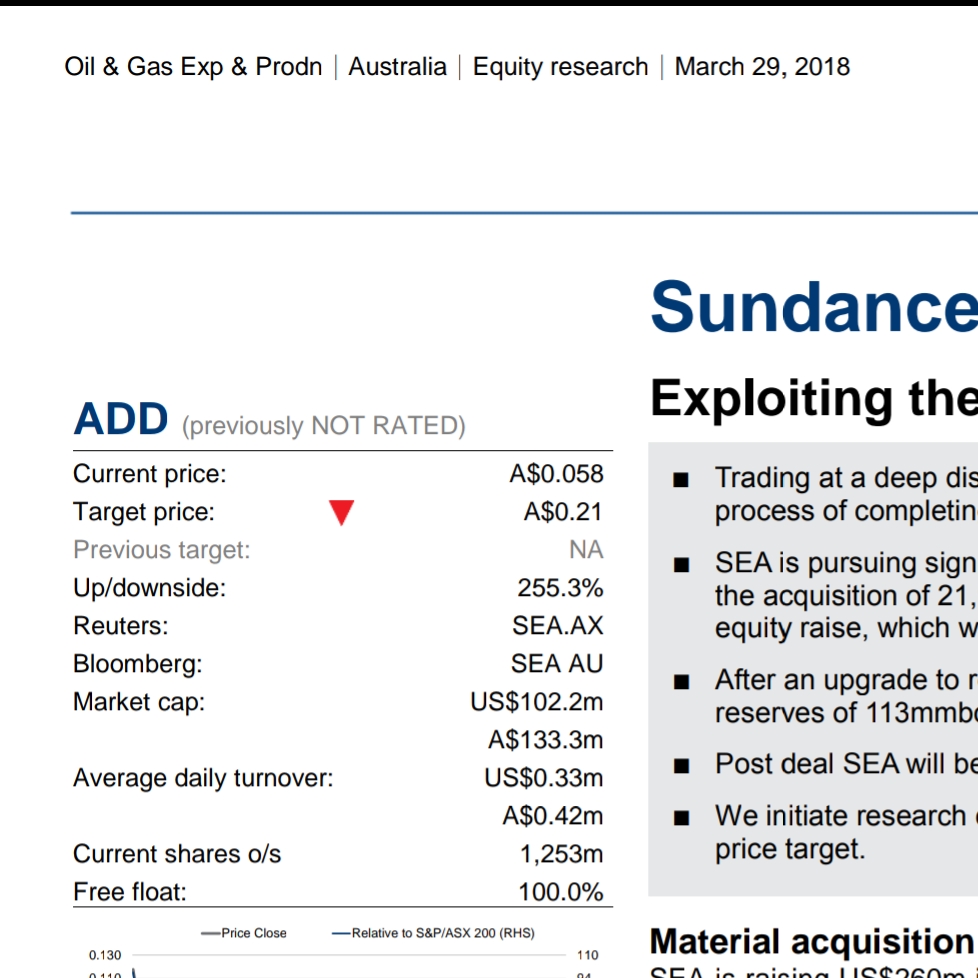Select shares outstanding value '1,253m'
978x978 pixels.
coord(561,855)
